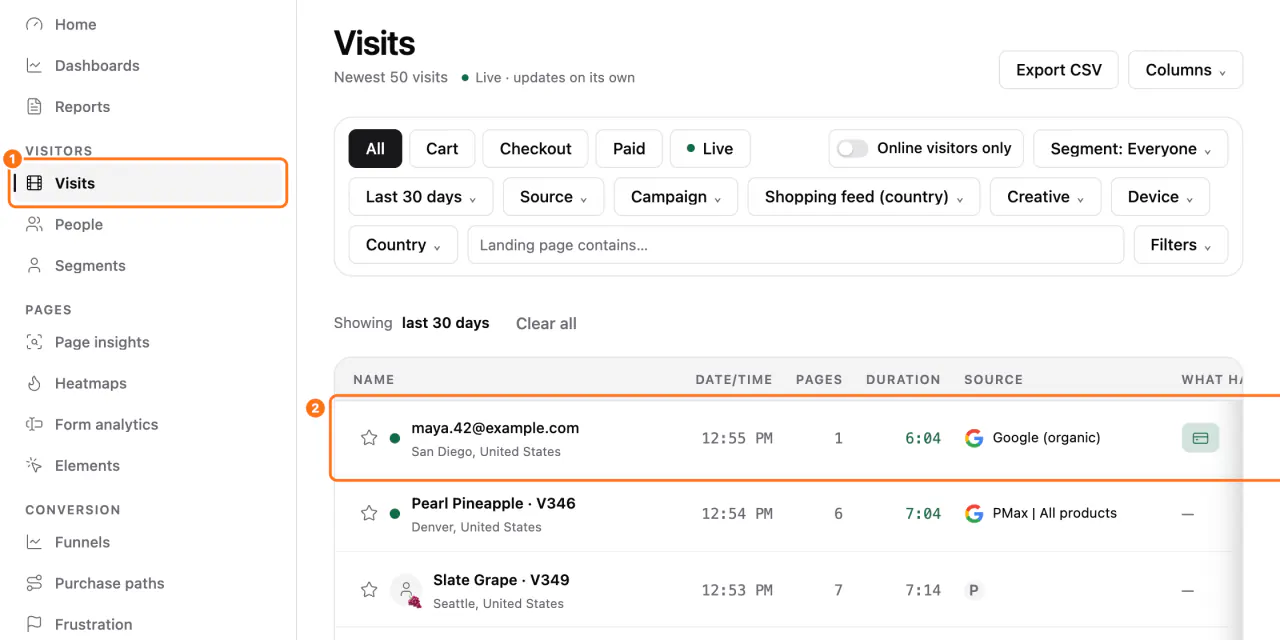This screenshot has width=1280, height=640.
Task: Open the Dashboards chart icon
Action: [x=34, y=66]
